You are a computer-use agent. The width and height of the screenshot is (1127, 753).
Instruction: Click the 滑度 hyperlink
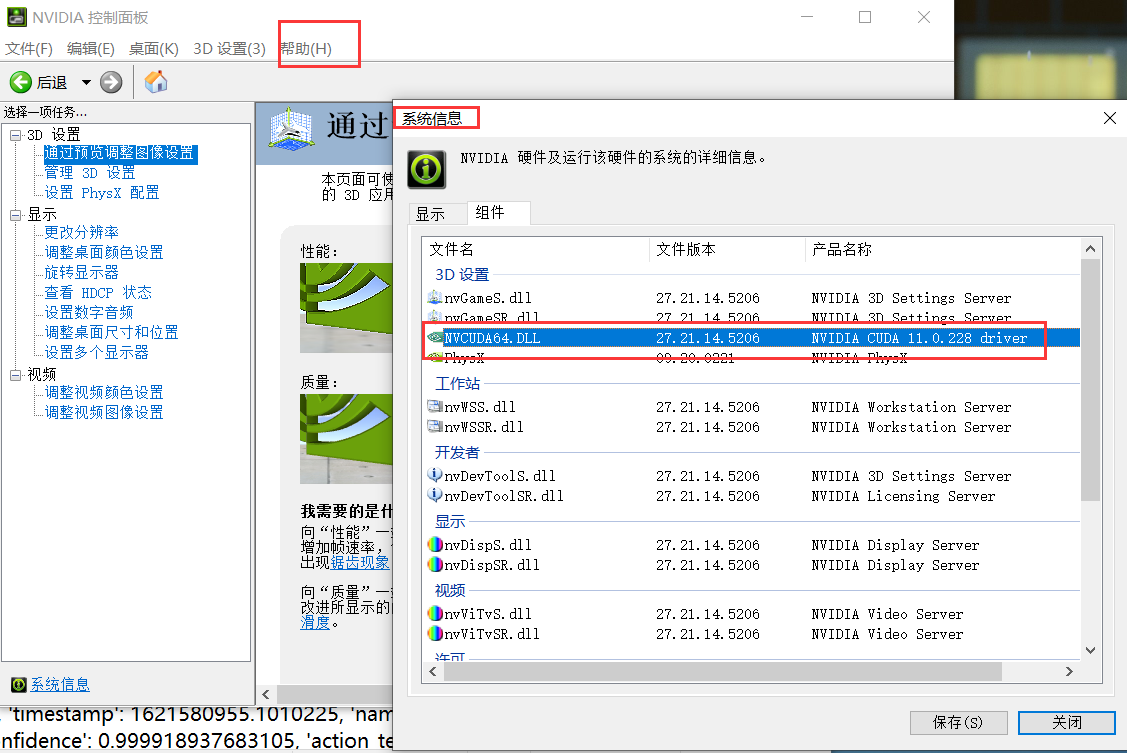(x=315, y=623)
